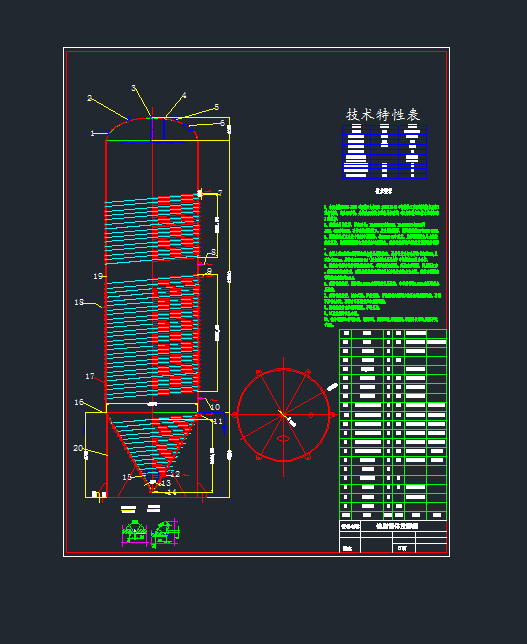Select part callout number '13'

point(166,483)
